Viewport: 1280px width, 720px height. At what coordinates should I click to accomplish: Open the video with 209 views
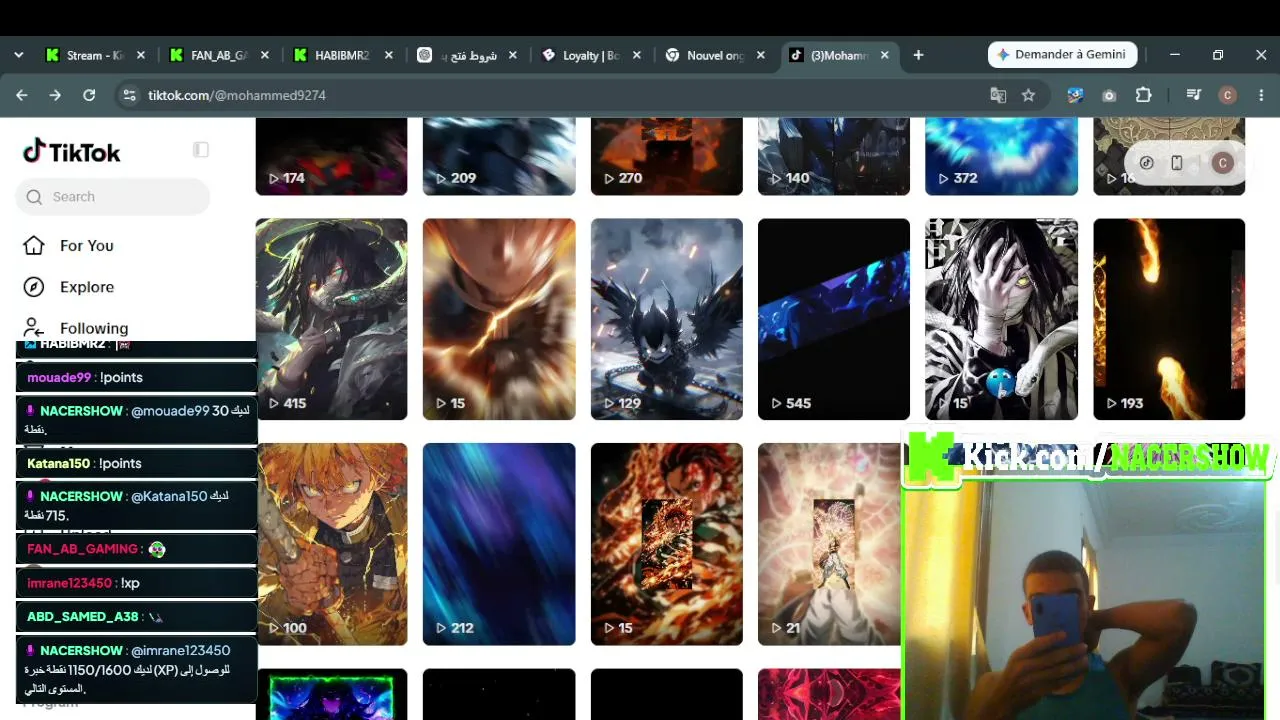pyautogui.click(x=499, y=156)
